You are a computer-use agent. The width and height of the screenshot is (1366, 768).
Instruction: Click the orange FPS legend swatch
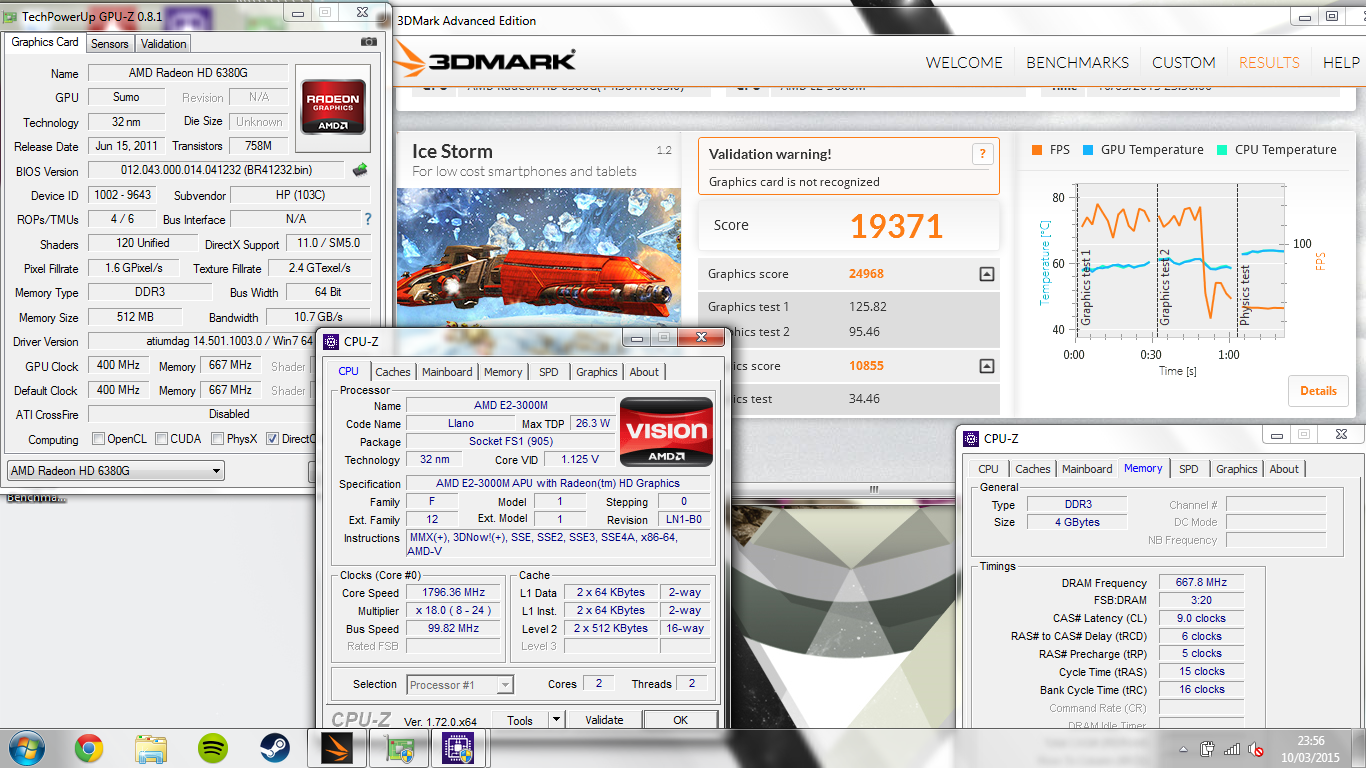[x=1037, y=150]
